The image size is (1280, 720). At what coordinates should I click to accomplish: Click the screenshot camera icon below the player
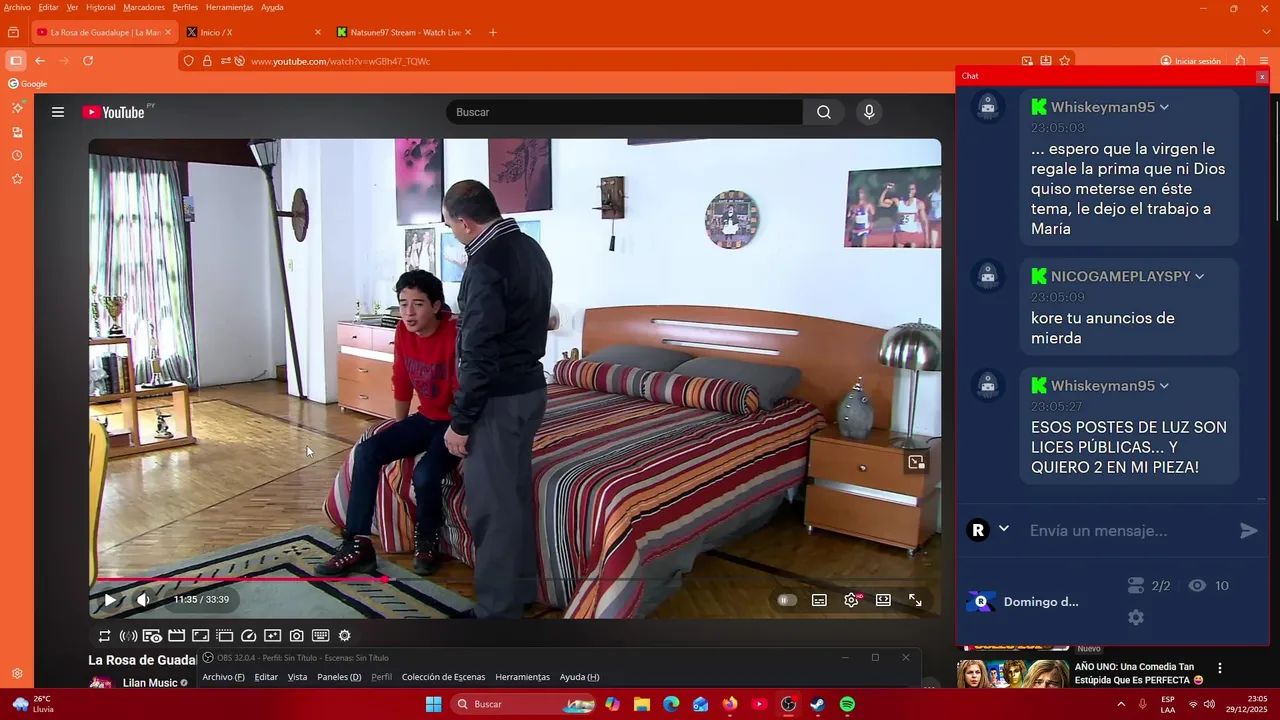point(297,636)
